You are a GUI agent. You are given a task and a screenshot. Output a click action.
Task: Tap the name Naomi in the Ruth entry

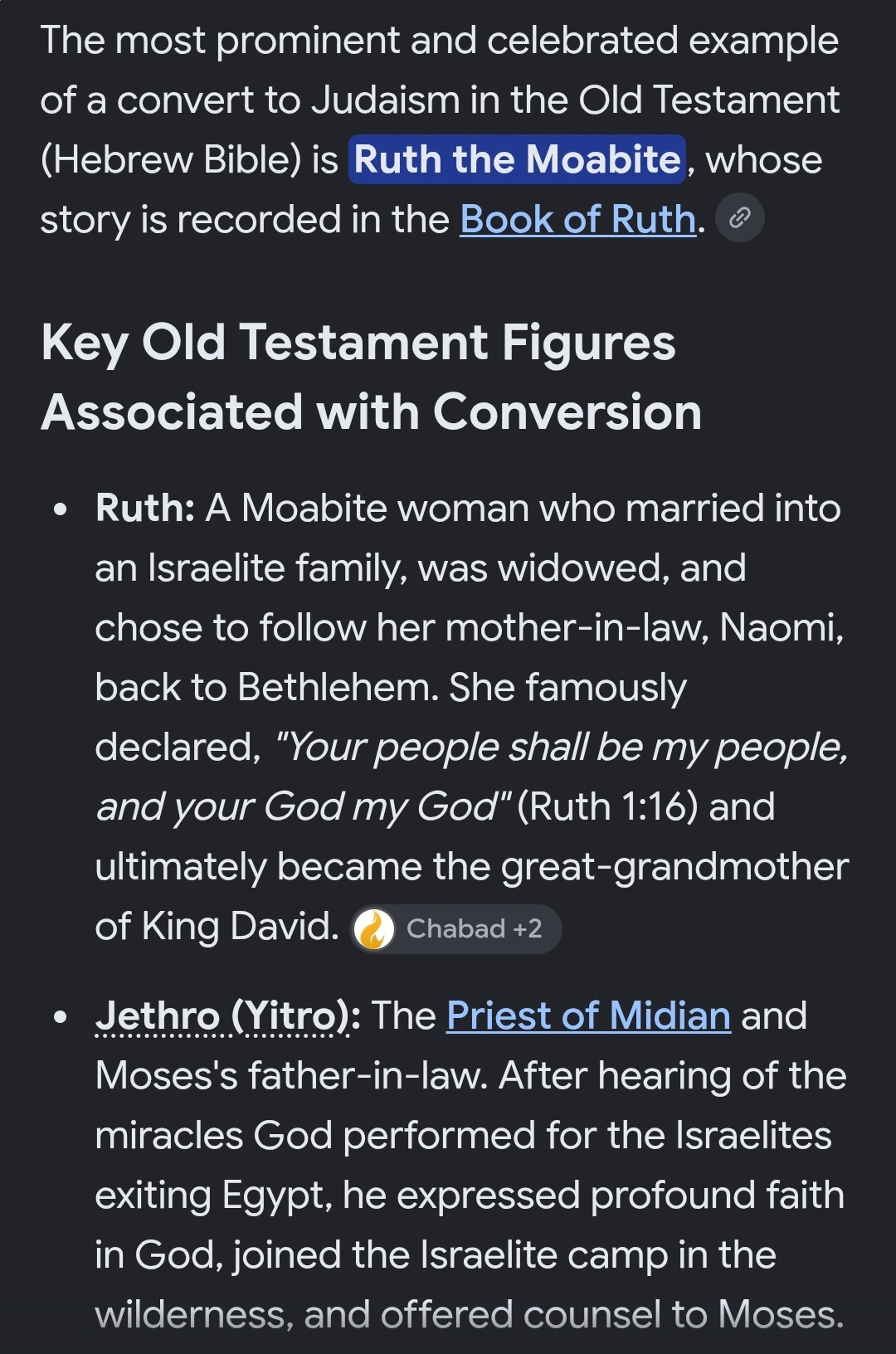tap(781, 628)
